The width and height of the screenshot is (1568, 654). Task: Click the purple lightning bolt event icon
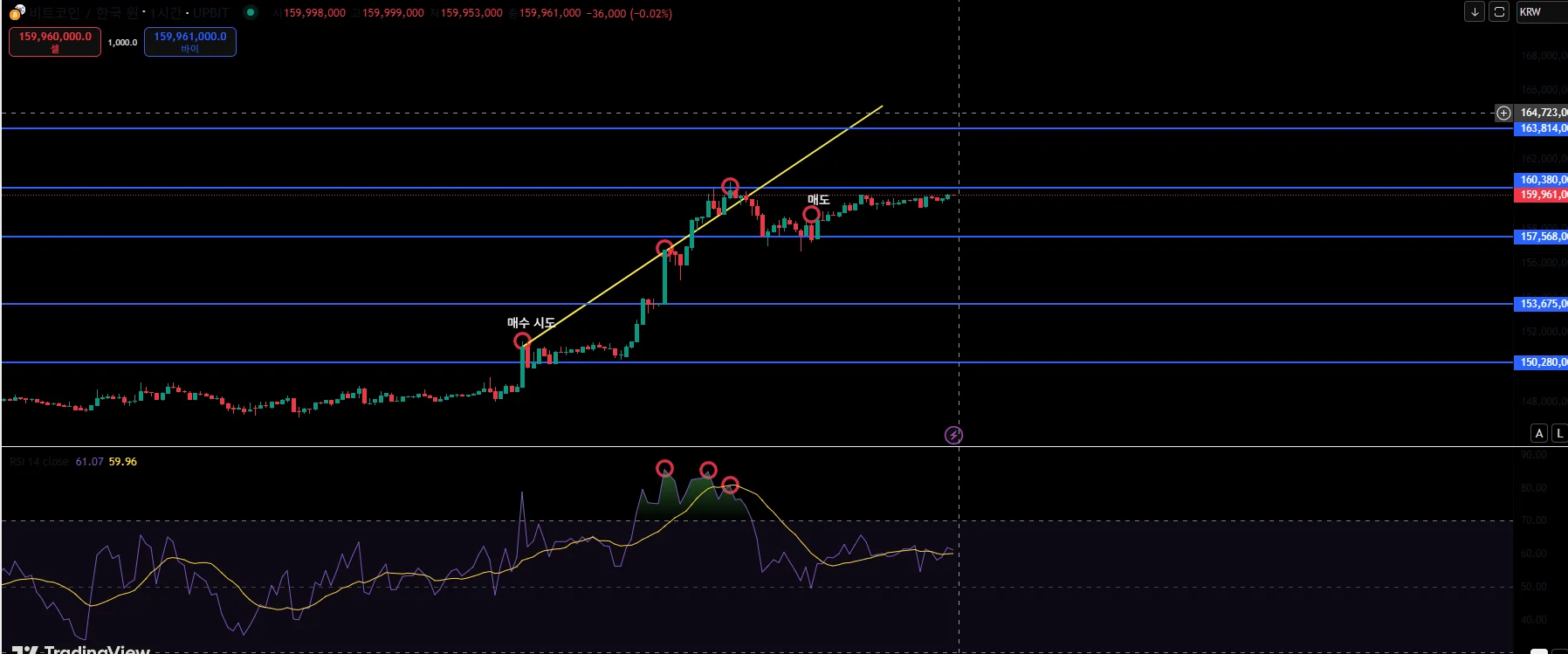(954, 435)
